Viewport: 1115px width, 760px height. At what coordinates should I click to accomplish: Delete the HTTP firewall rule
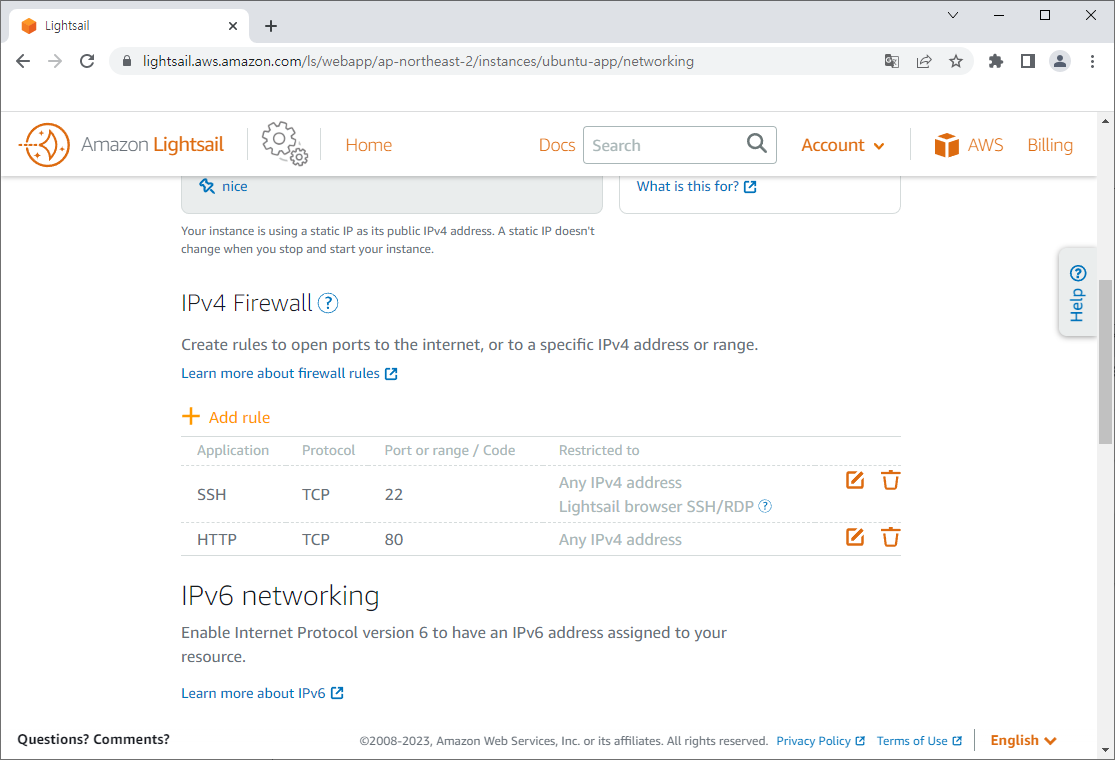[x=890, y=537]
